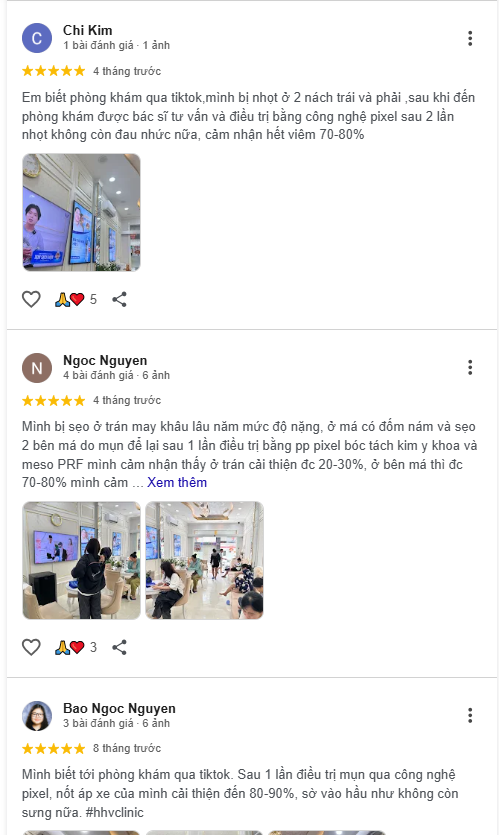Open more options for Ngoc Nguyen's review
Viewport: 499px width, 835px height.
point(470,367)
